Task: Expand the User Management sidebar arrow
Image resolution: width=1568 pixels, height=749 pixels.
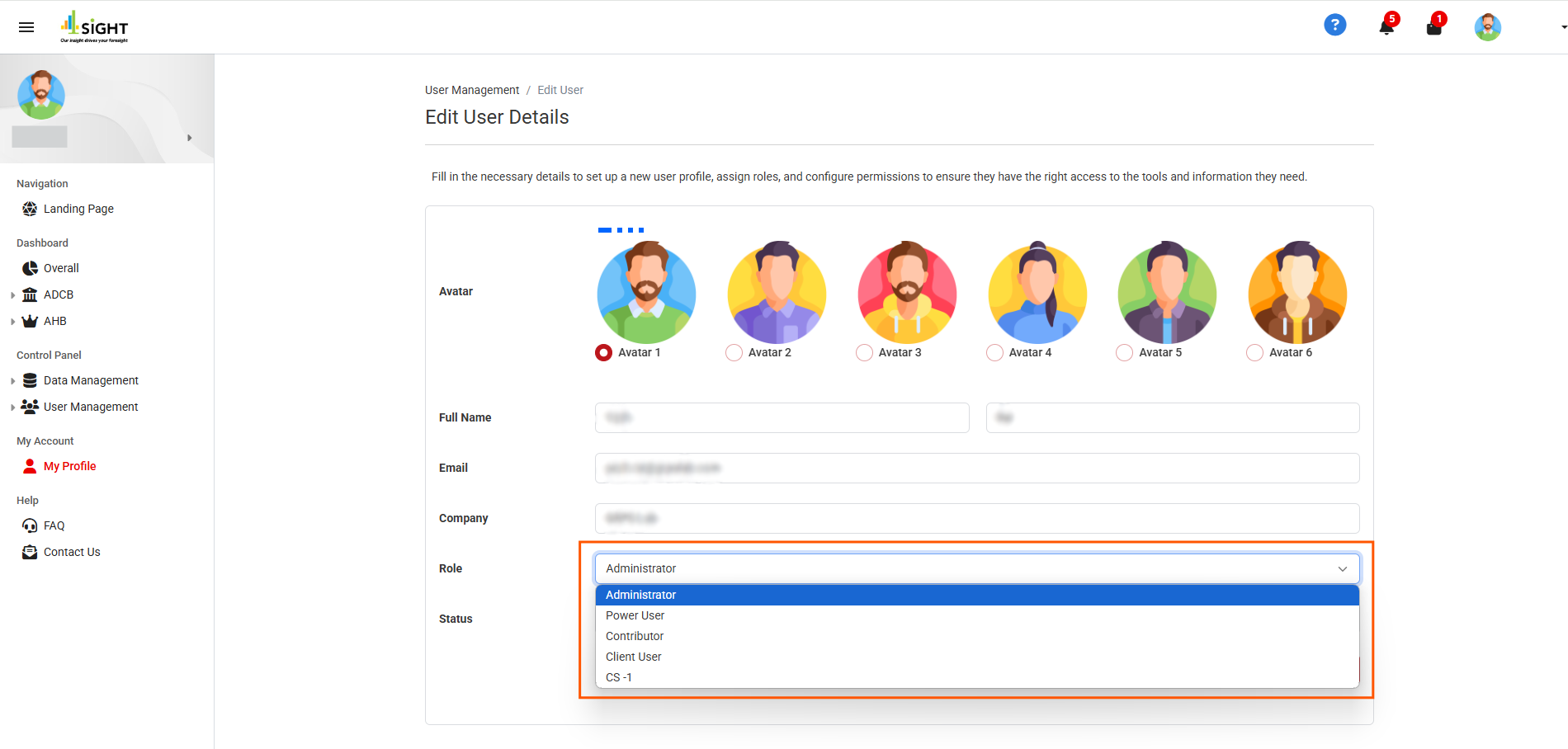Action: [12, 407]
